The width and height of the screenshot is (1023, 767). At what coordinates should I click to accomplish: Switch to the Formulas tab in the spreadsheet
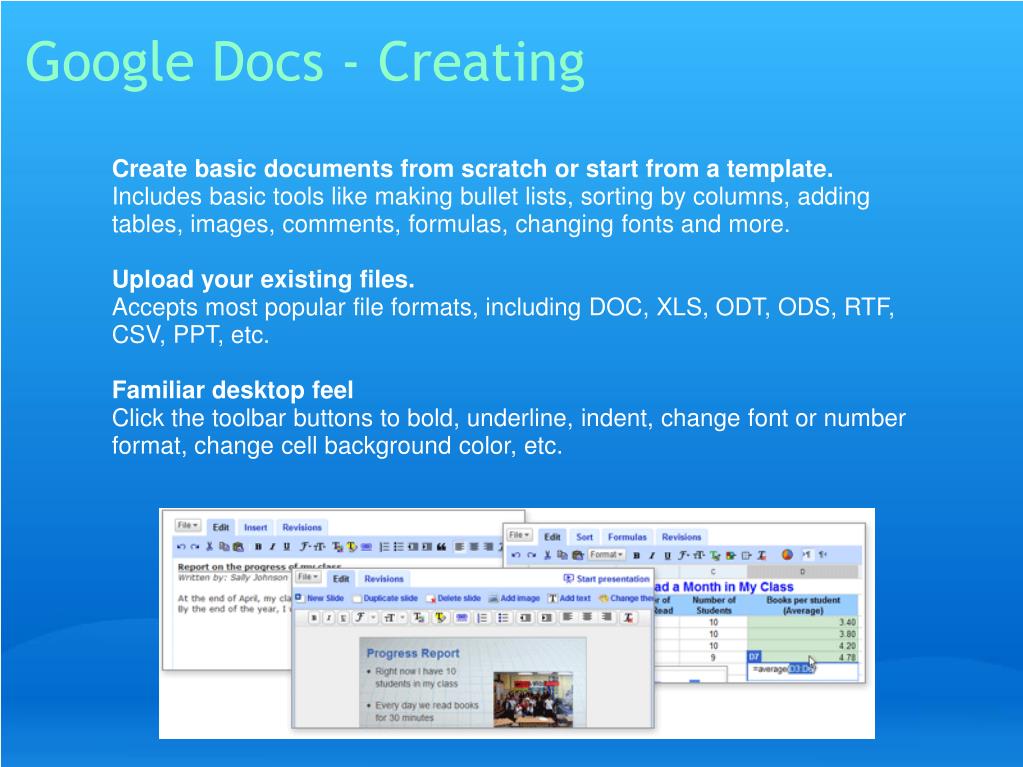(627, 537)
